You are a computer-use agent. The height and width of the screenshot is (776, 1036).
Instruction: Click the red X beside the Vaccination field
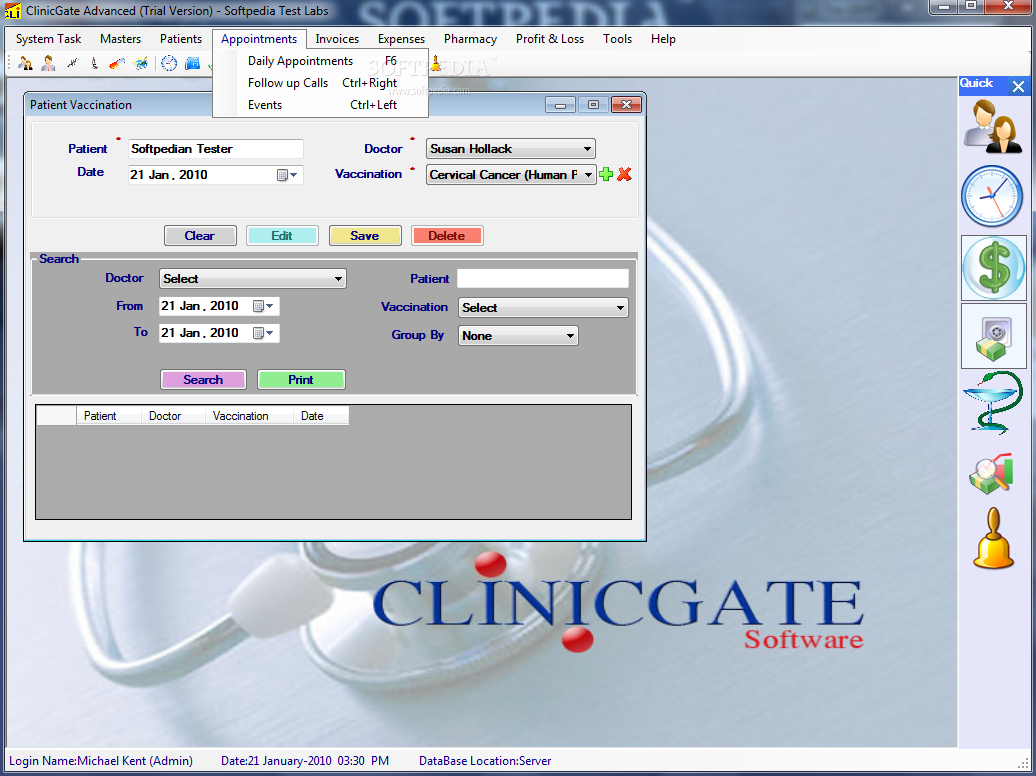click(624, 175)
